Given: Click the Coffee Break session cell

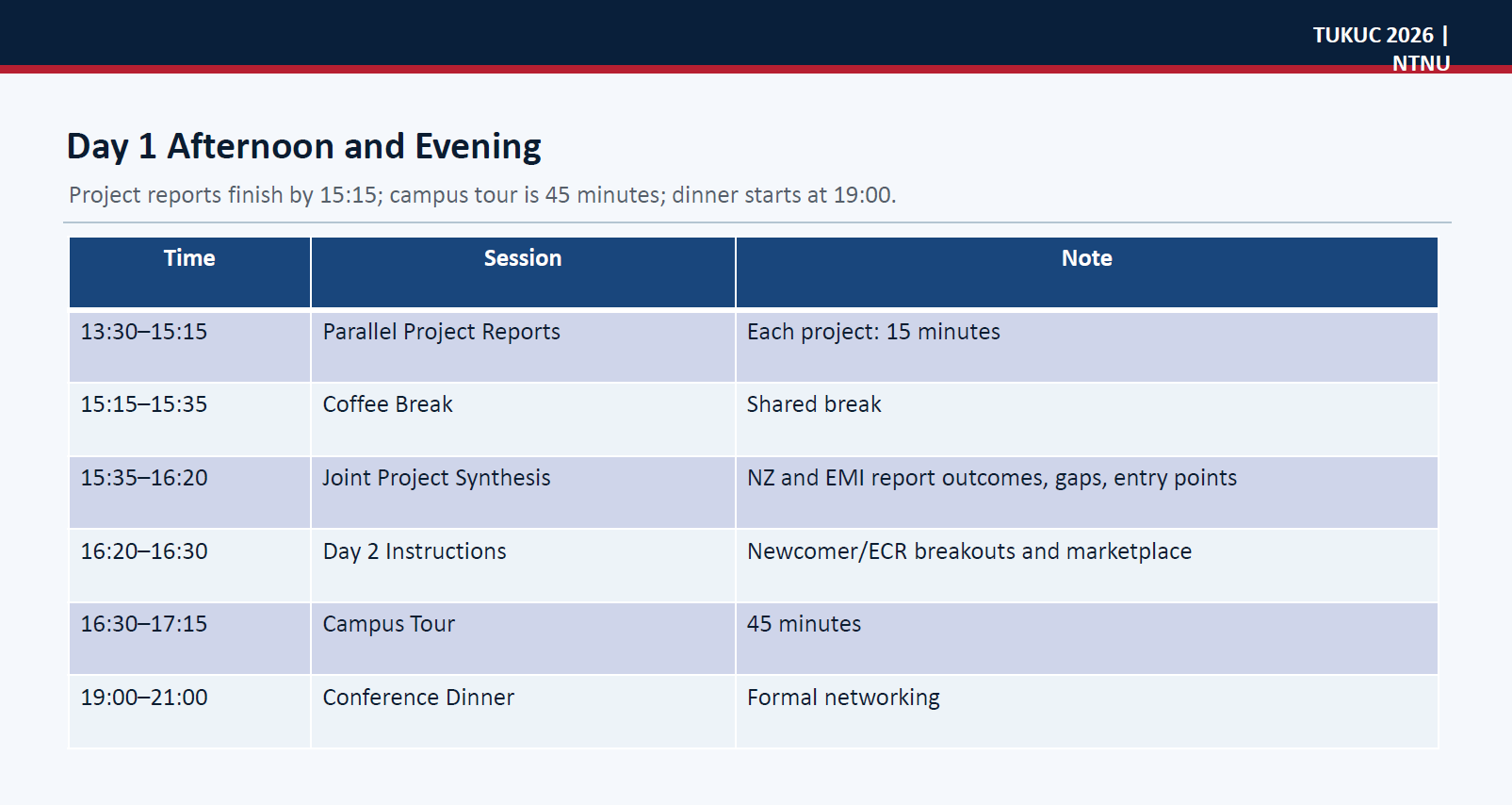Looking at the screenshot, I should 523,419.
